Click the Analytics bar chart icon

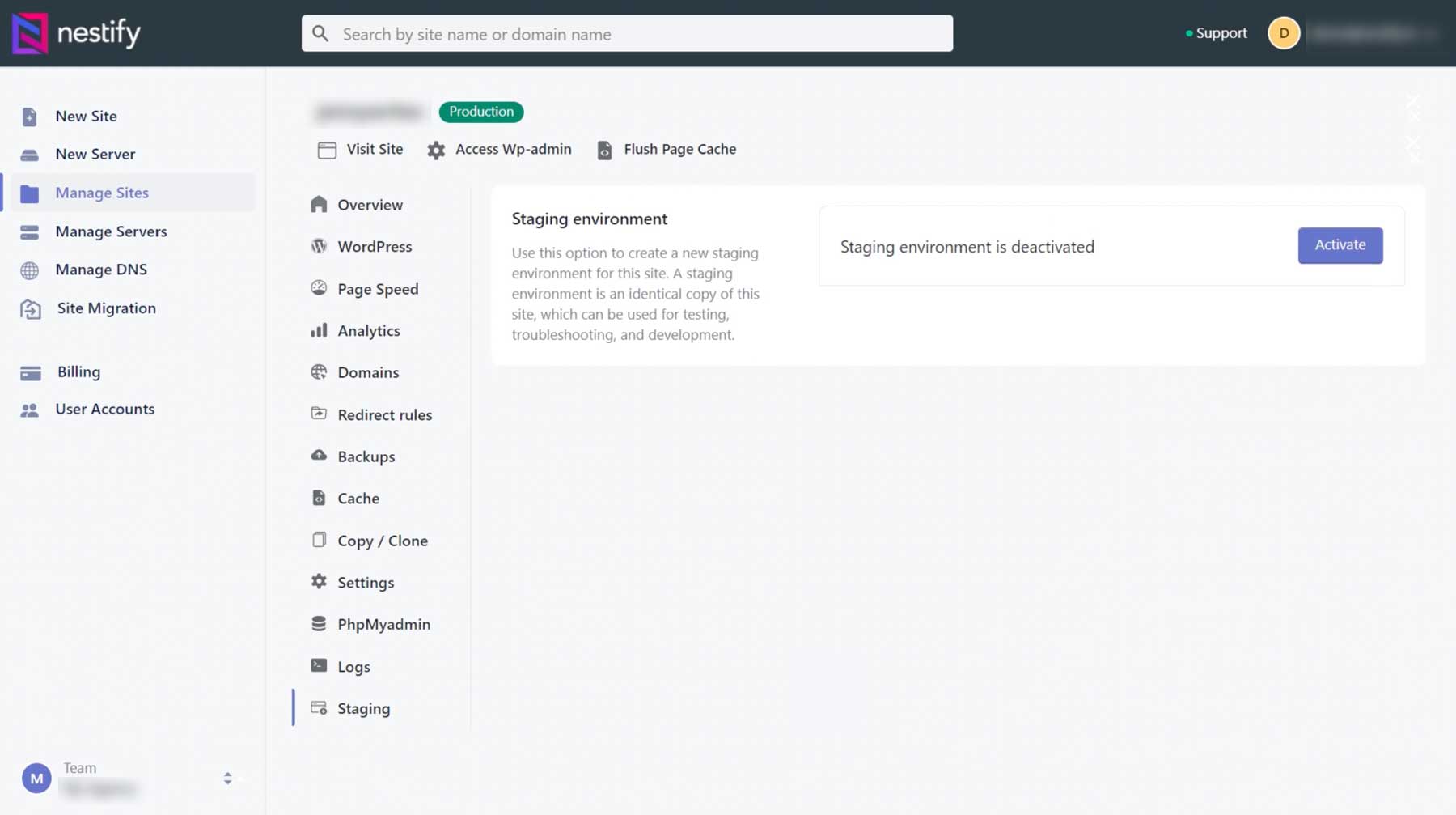(x=319, y=330)
